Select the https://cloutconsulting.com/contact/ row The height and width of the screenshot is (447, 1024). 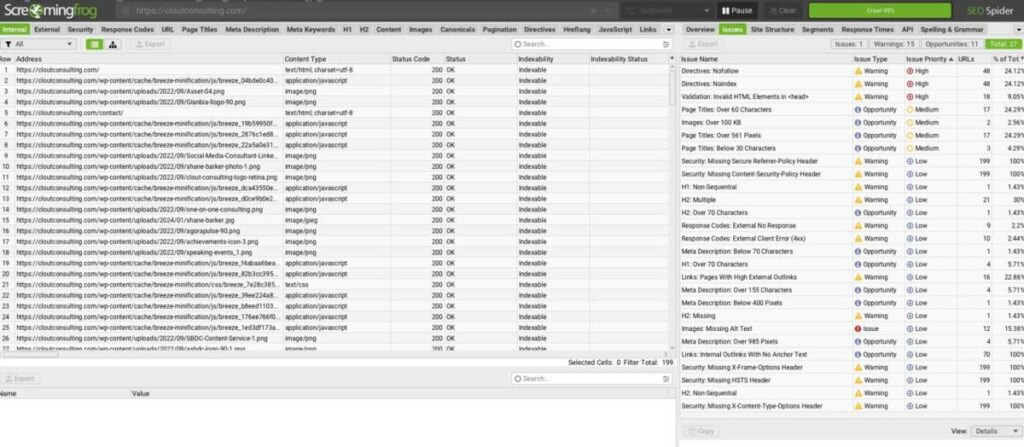[x=334, y=112]
